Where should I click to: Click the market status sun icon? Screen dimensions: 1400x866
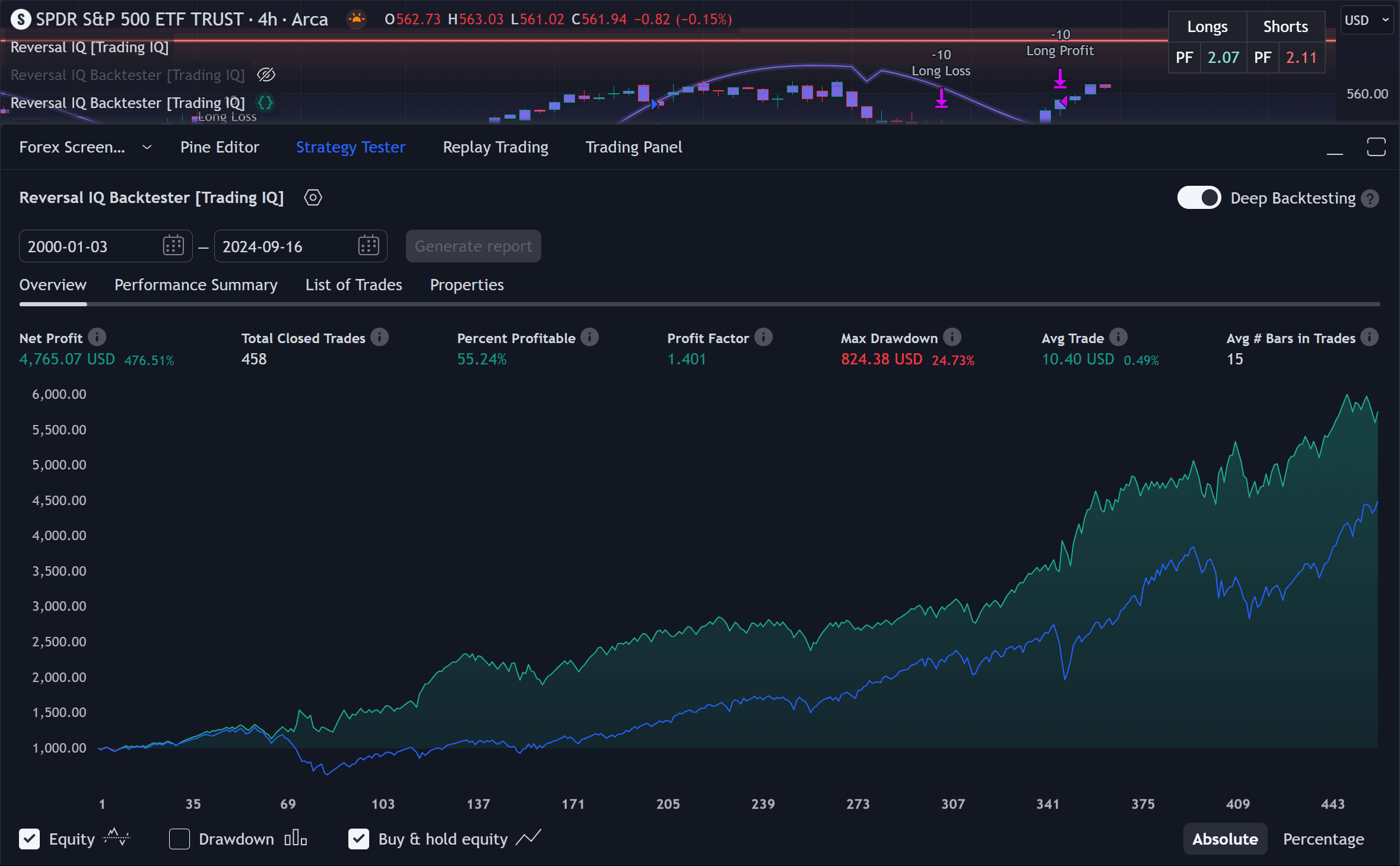pyautogui.click(x=356, y=19)
